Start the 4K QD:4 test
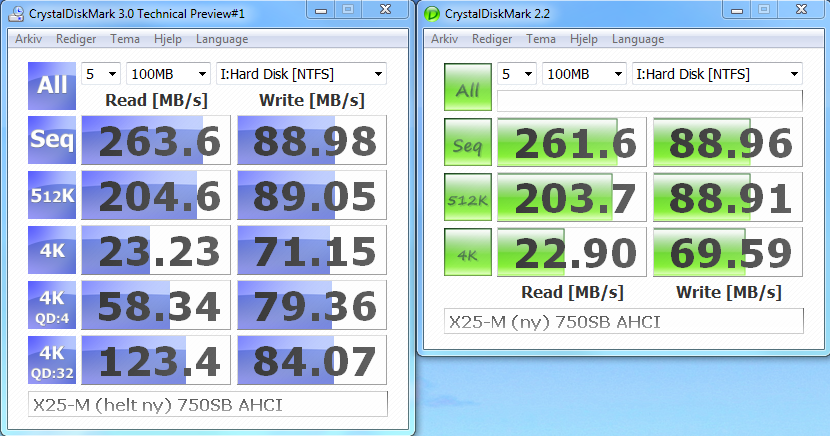Image resolution: width=830 pixels, height=436 pixels. (x=52, y=305)
